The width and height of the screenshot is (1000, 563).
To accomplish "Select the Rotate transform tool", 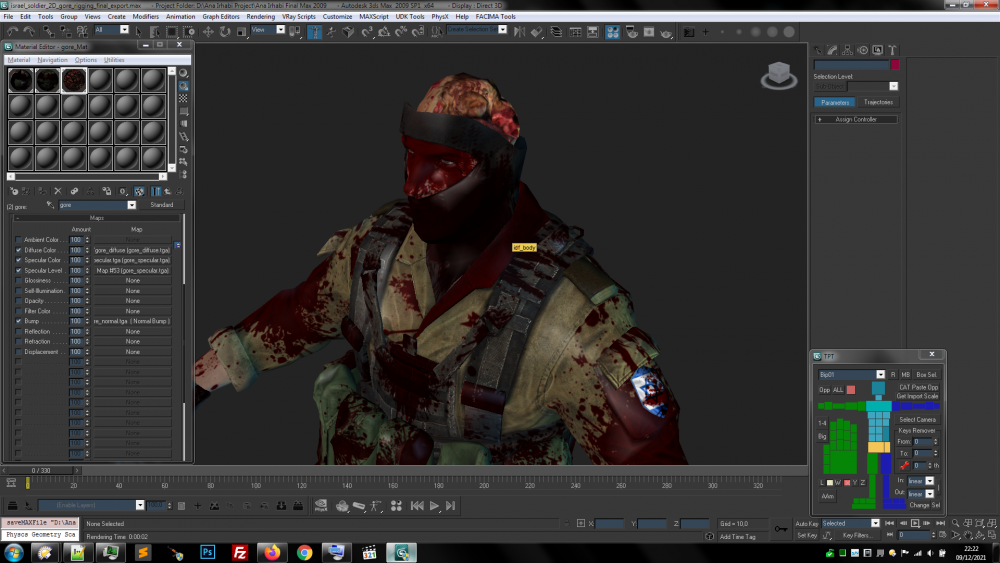I will [225, 31].
